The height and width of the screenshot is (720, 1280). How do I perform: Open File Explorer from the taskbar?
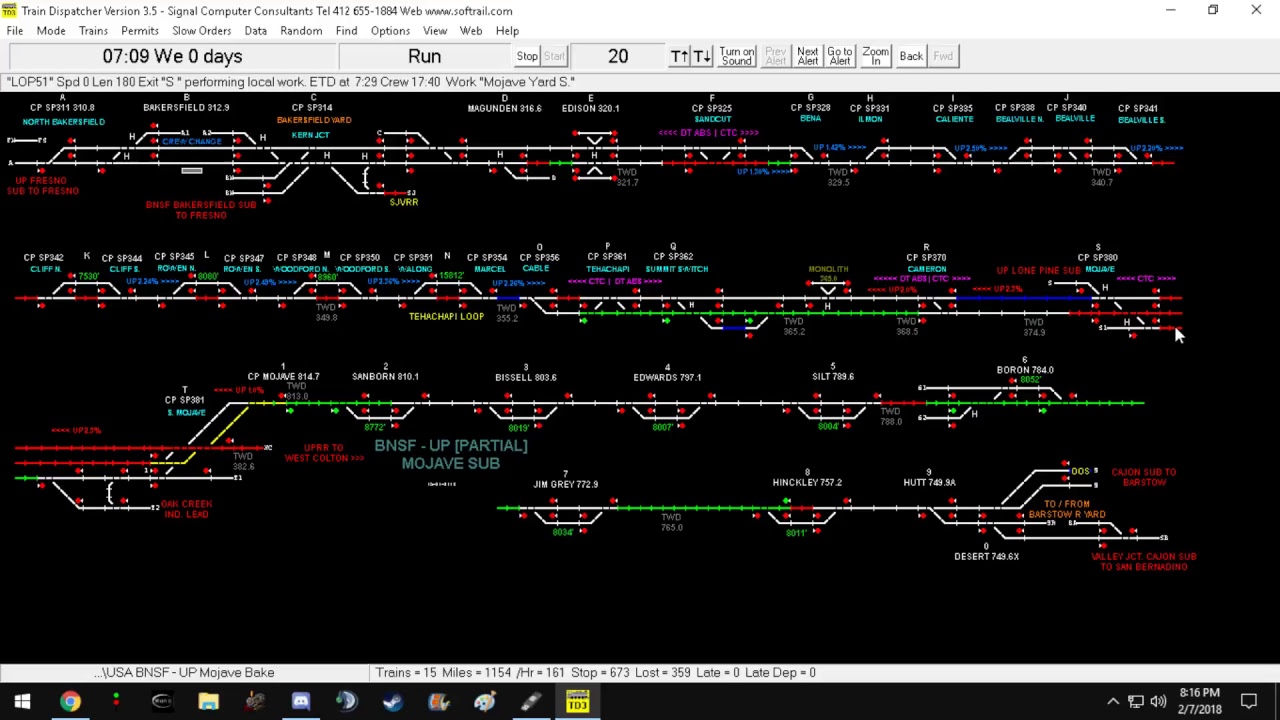coord(208,701)
